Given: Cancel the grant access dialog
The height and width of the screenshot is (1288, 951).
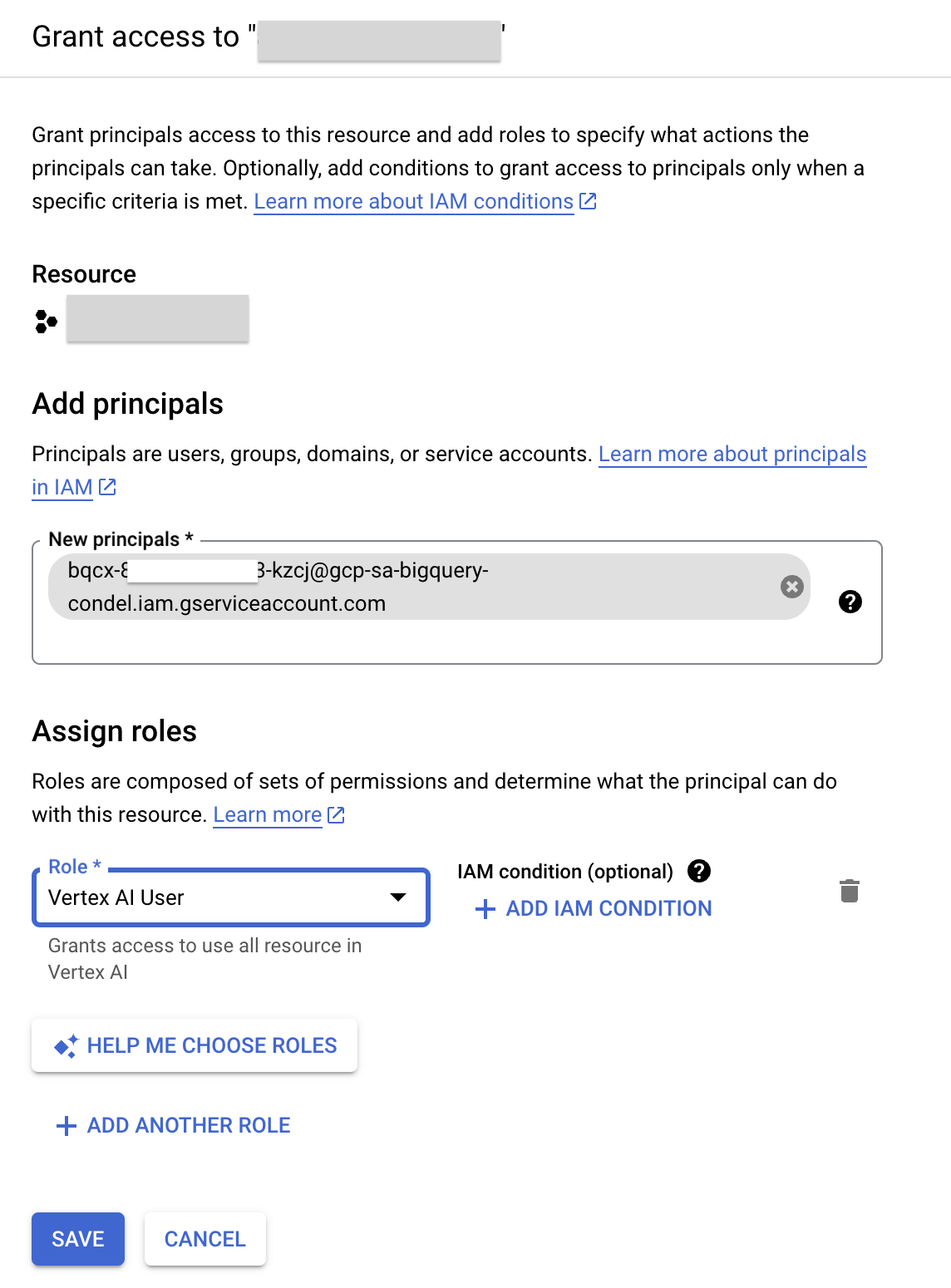Looking at the screenshot, I should (x=205, y=1239).
